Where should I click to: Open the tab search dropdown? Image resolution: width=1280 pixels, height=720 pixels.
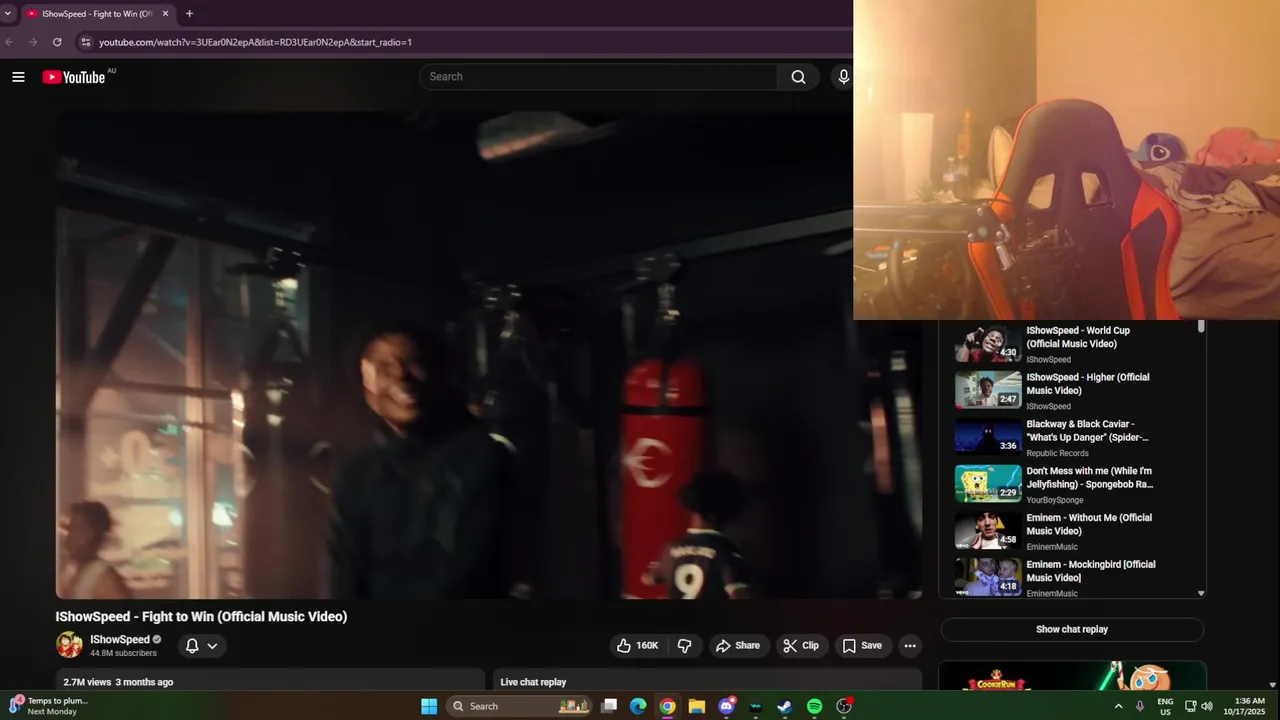(8, 14)
